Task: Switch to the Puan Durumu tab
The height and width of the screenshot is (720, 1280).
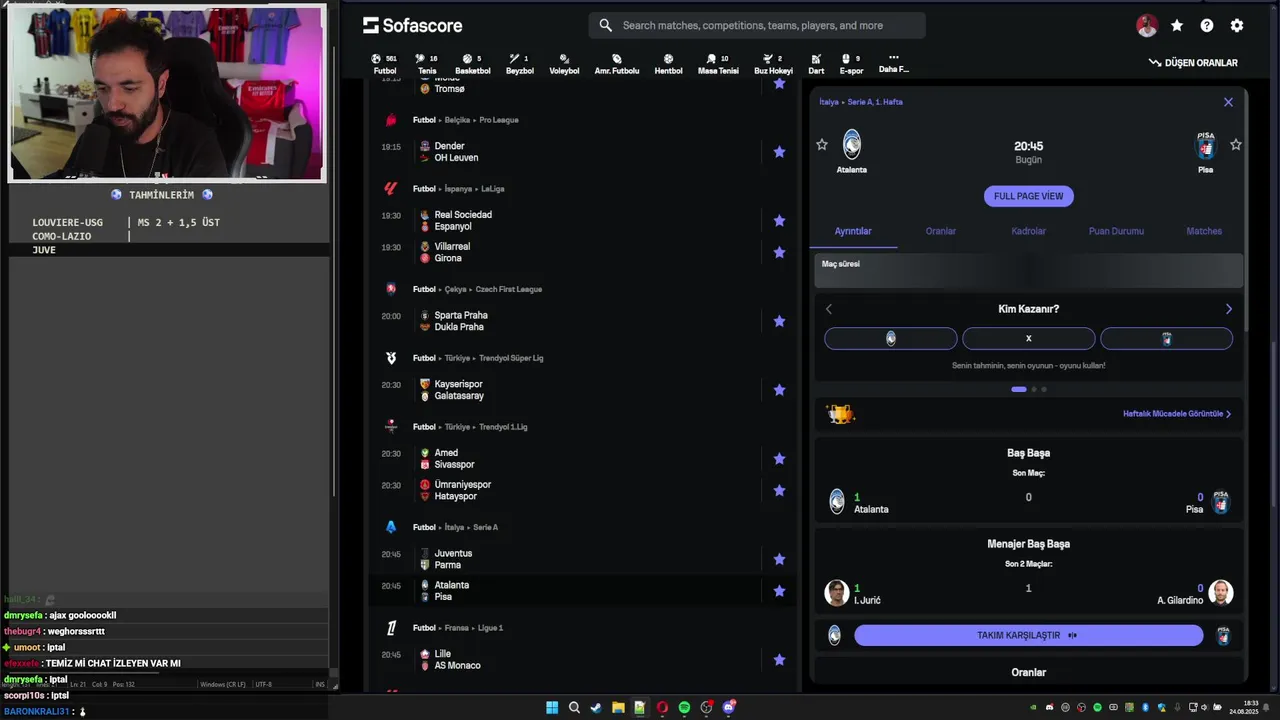Action: (1116, 231)
